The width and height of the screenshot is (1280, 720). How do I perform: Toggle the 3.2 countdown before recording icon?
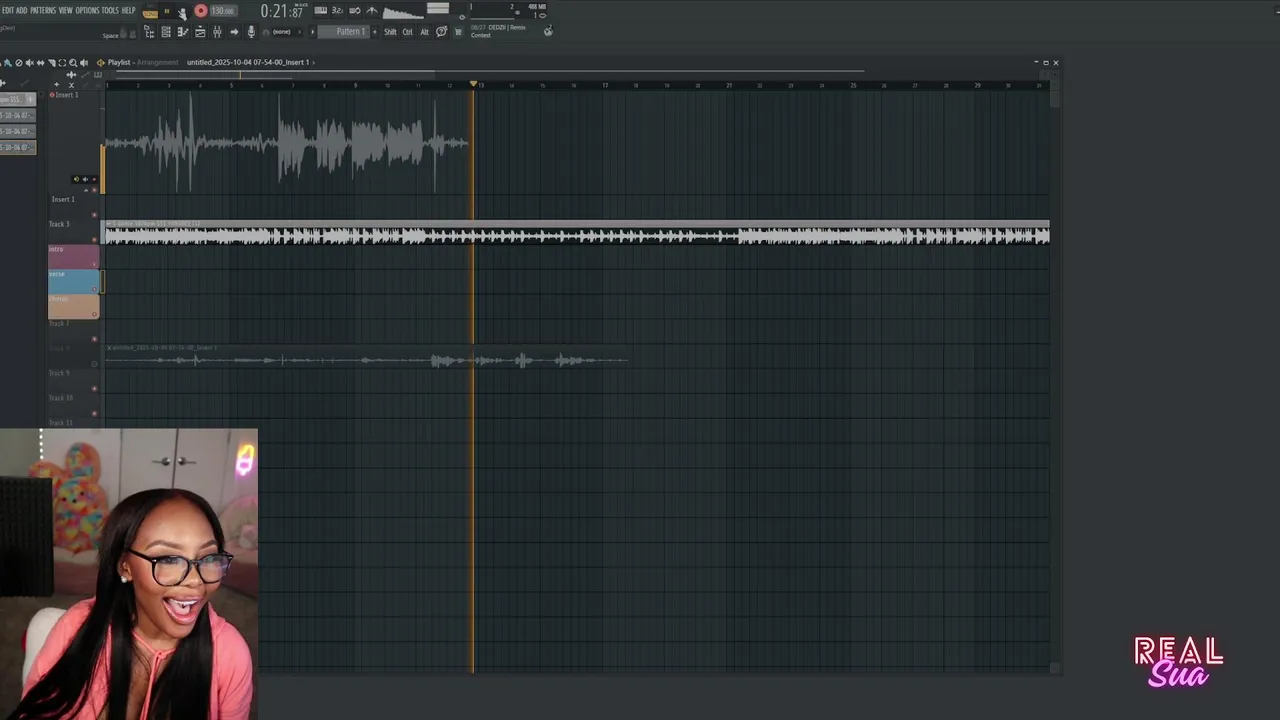(338, 10)
